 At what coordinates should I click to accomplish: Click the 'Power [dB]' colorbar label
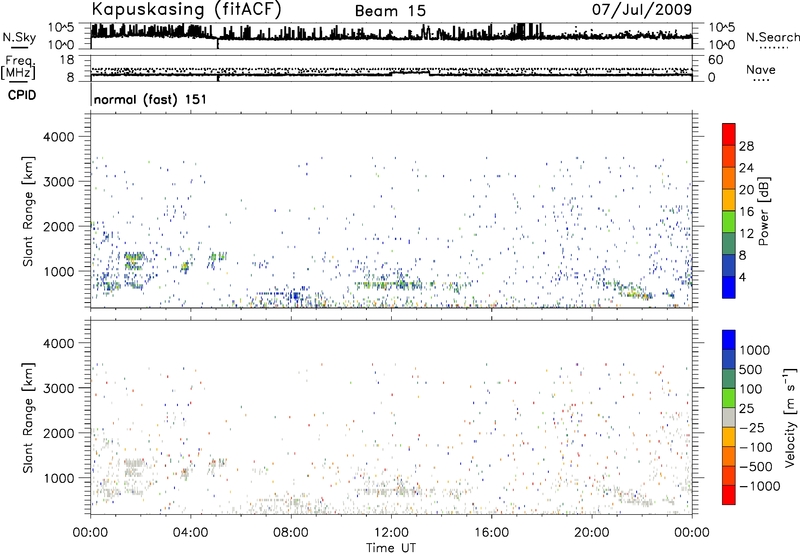[x=764, y=211]
